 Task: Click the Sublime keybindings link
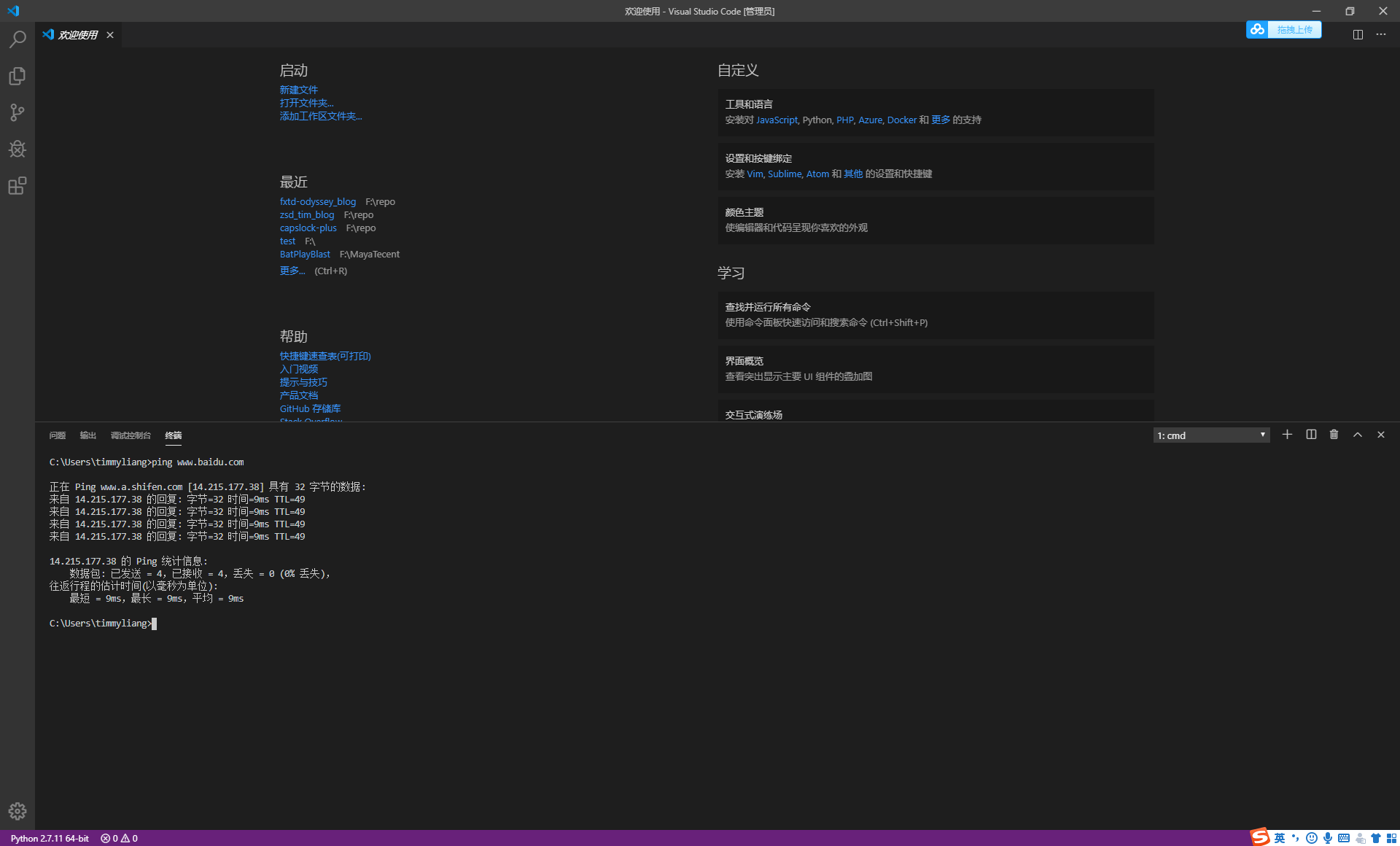(785, 174)
